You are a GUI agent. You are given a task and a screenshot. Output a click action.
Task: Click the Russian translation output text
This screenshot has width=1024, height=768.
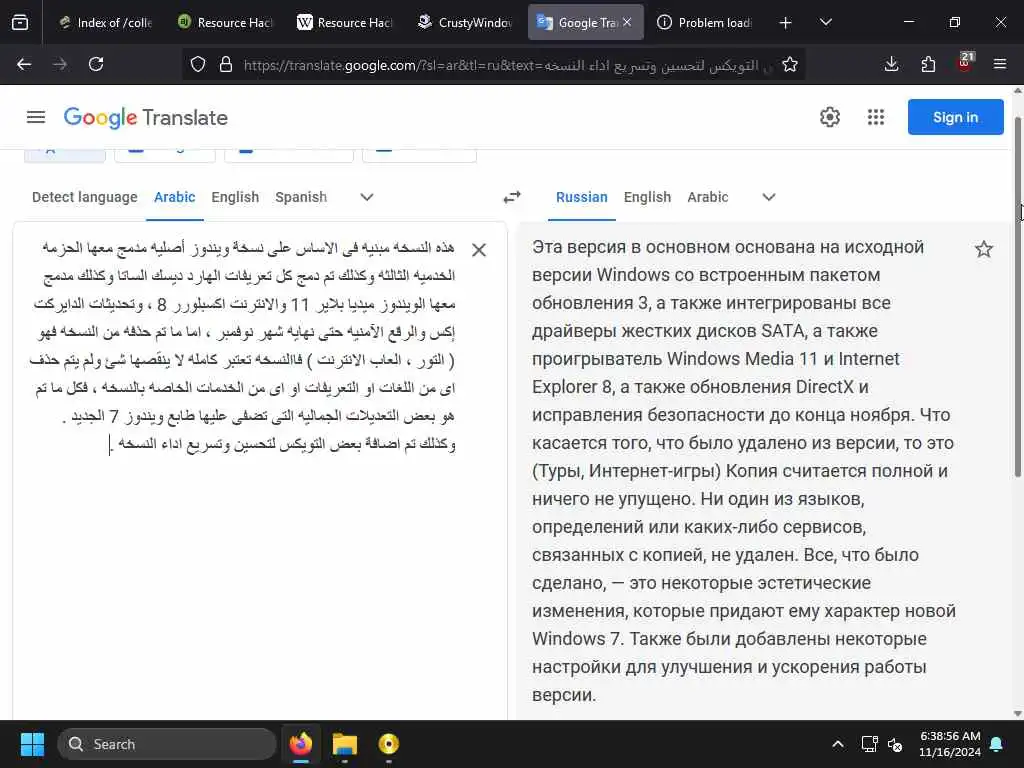click(x=744, y=471)
